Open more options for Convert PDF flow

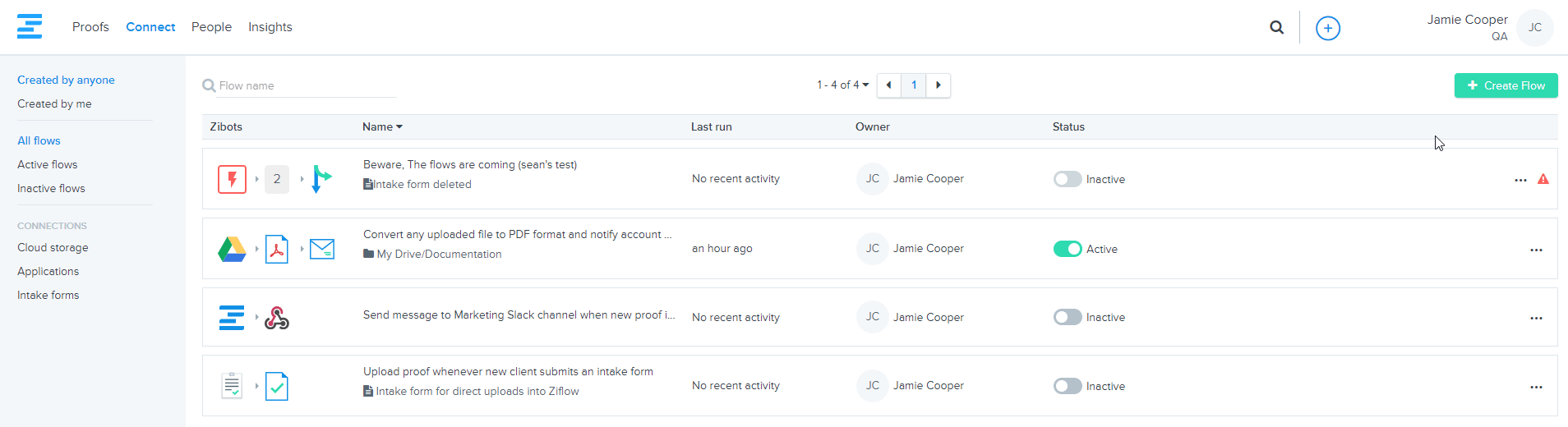1535,250
